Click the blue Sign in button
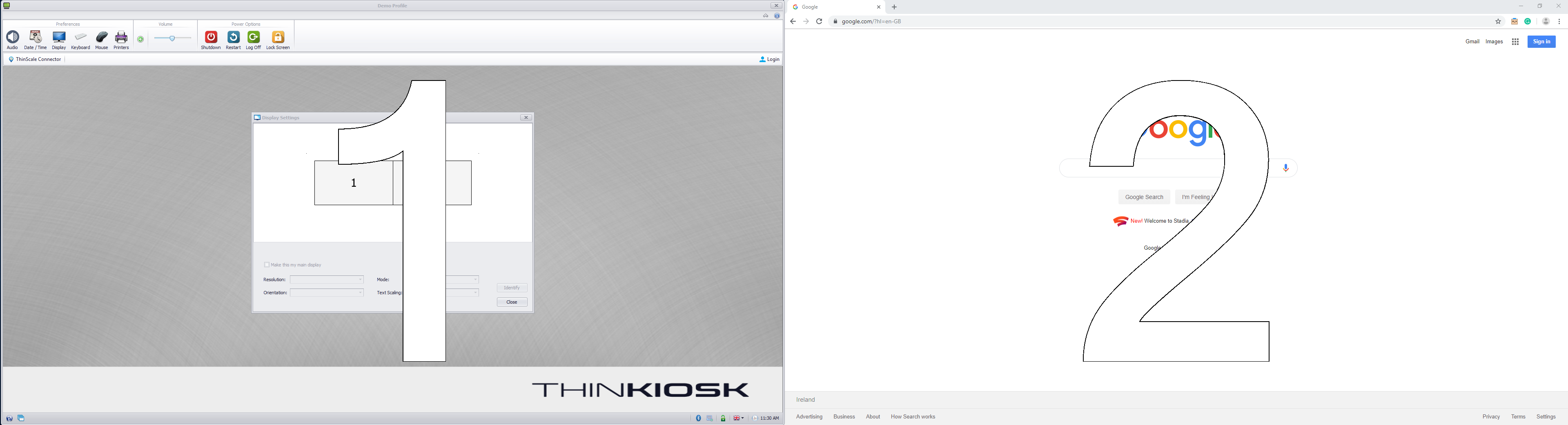 (x=1541, y=41)
